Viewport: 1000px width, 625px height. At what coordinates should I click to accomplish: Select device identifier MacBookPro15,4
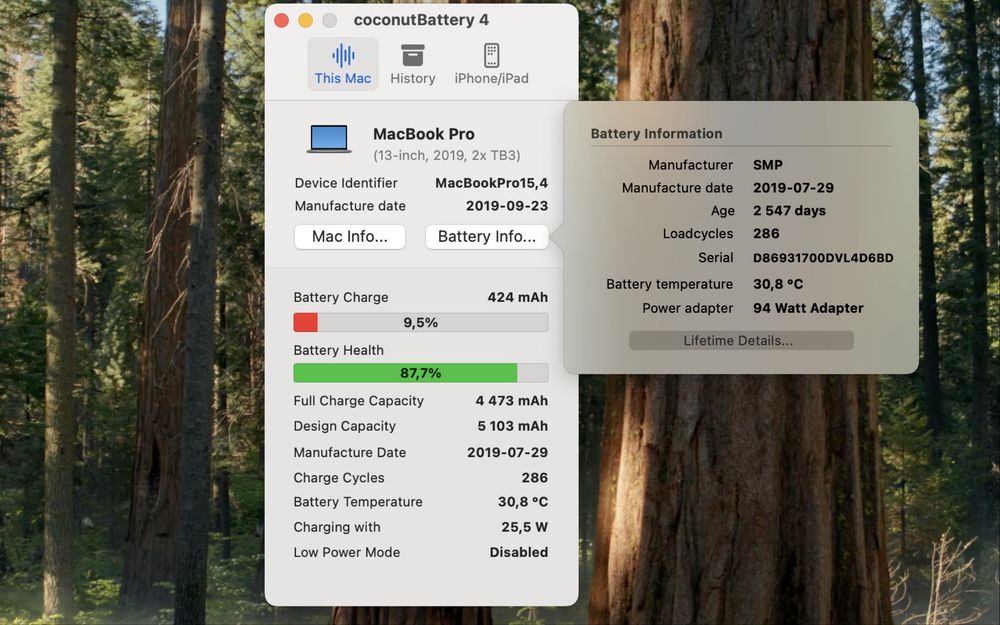491,183
